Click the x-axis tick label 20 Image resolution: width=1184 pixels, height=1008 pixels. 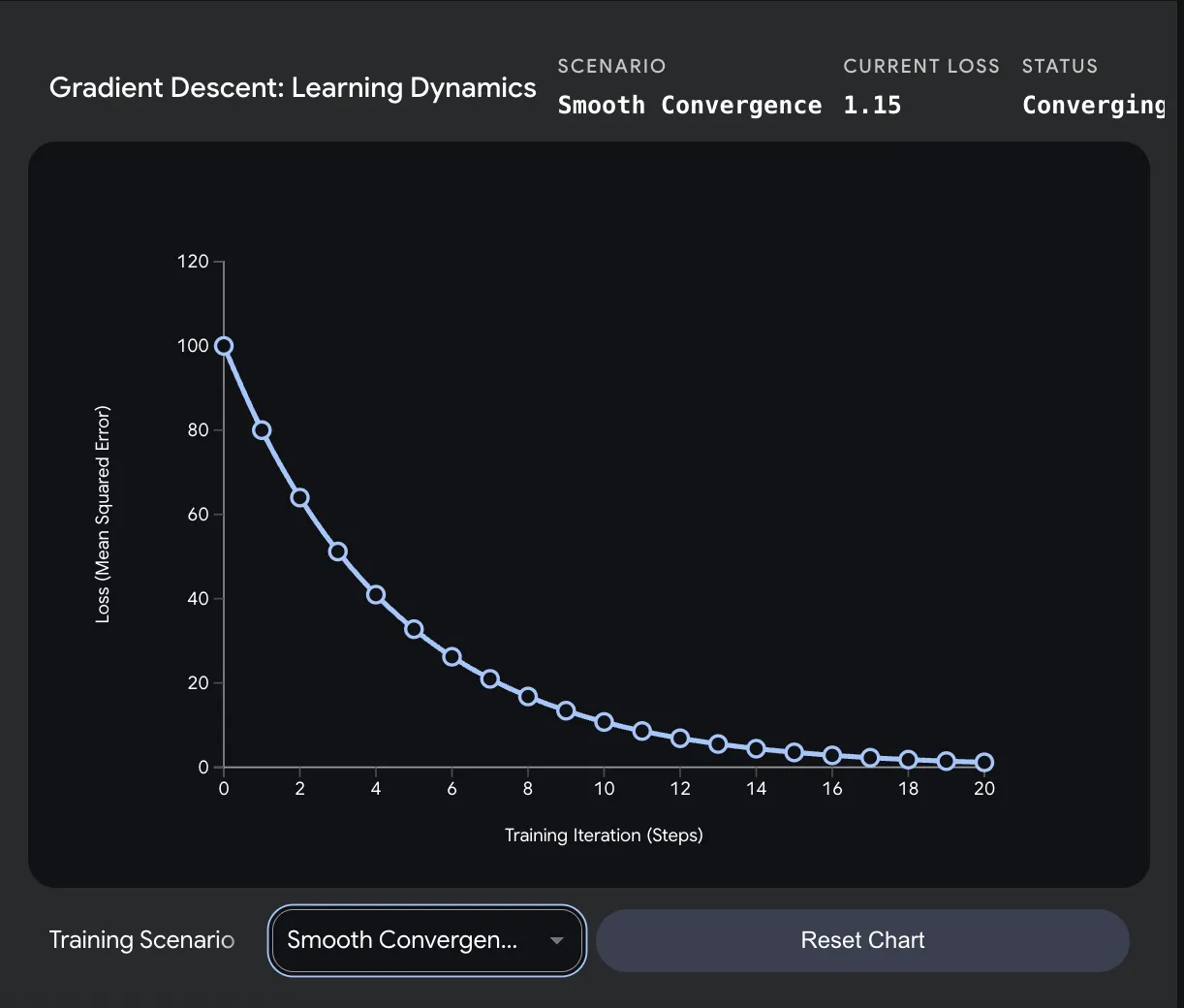tap(984, 789)
